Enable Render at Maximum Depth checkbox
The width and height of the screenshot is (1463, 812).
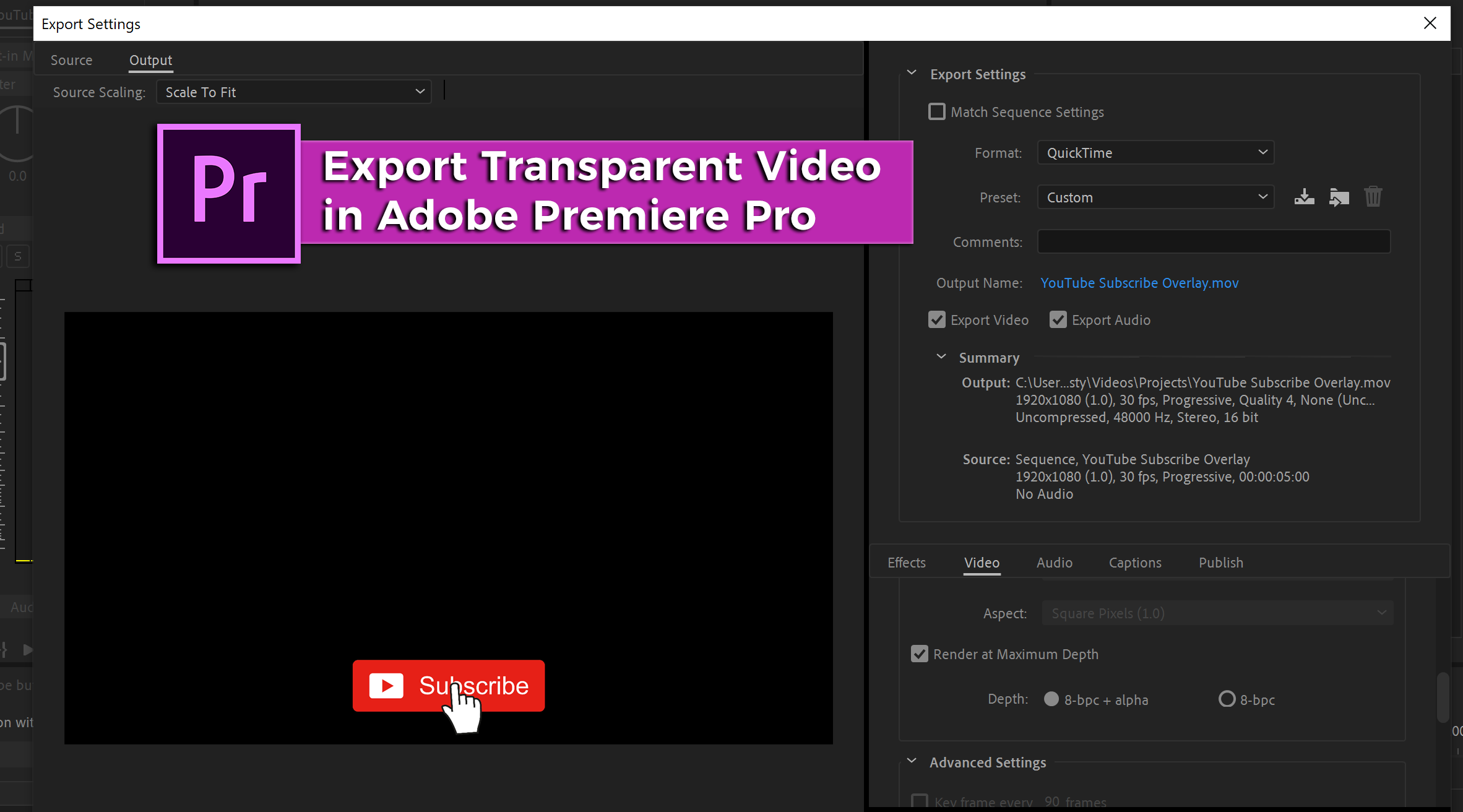[920, 655]
